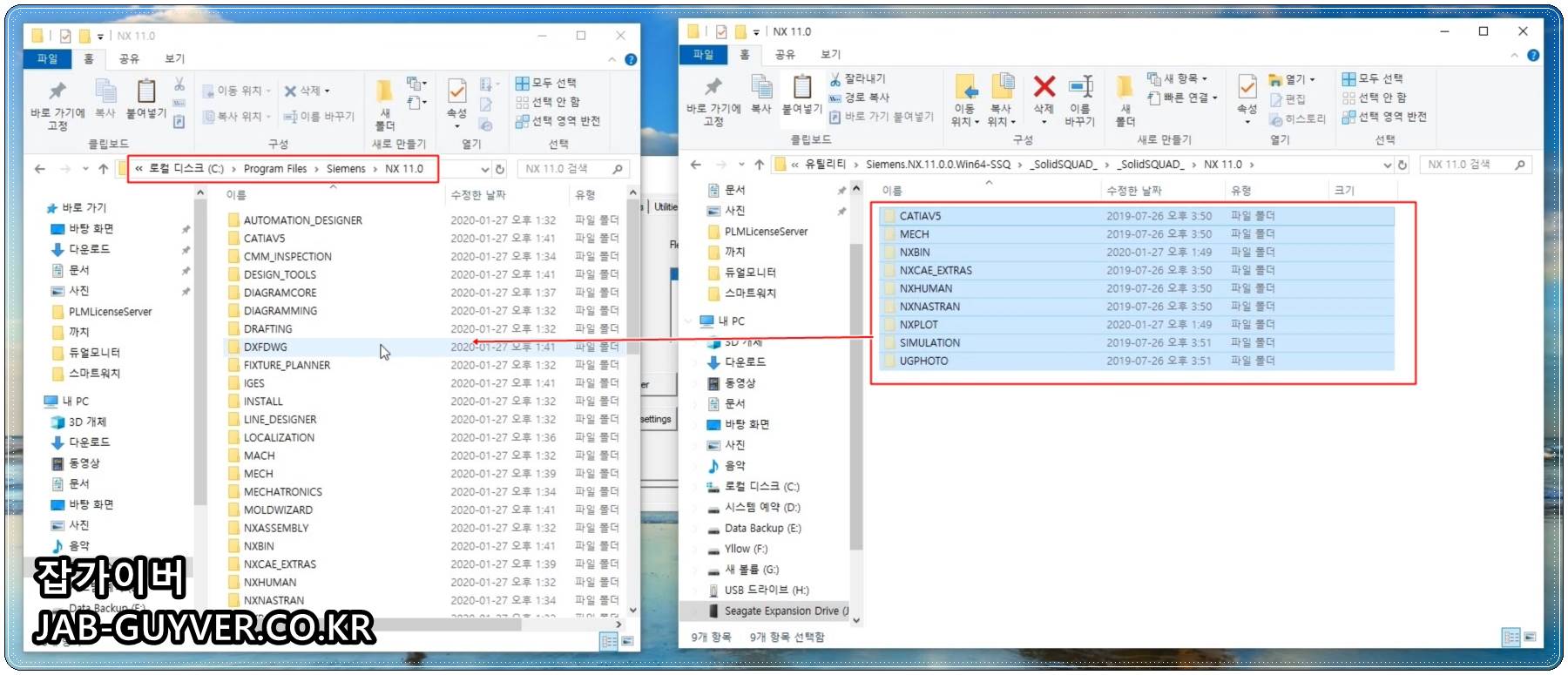Click the properties (속성) icon in left window
Screen dimensions: 1568x675
point(456,91)
